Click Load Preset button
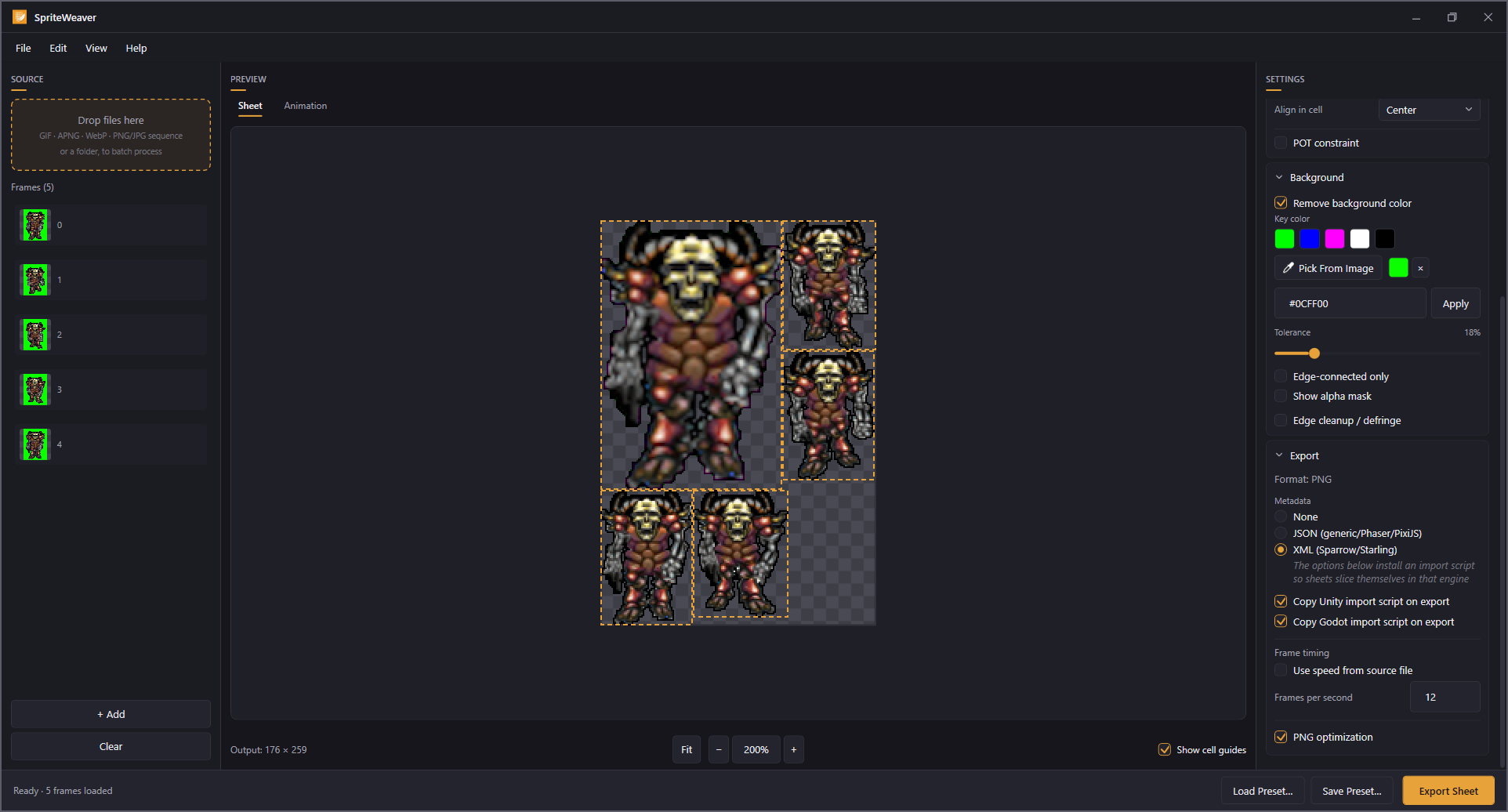The height and width of the screenshot is (812, 1508). [1263, 791]
